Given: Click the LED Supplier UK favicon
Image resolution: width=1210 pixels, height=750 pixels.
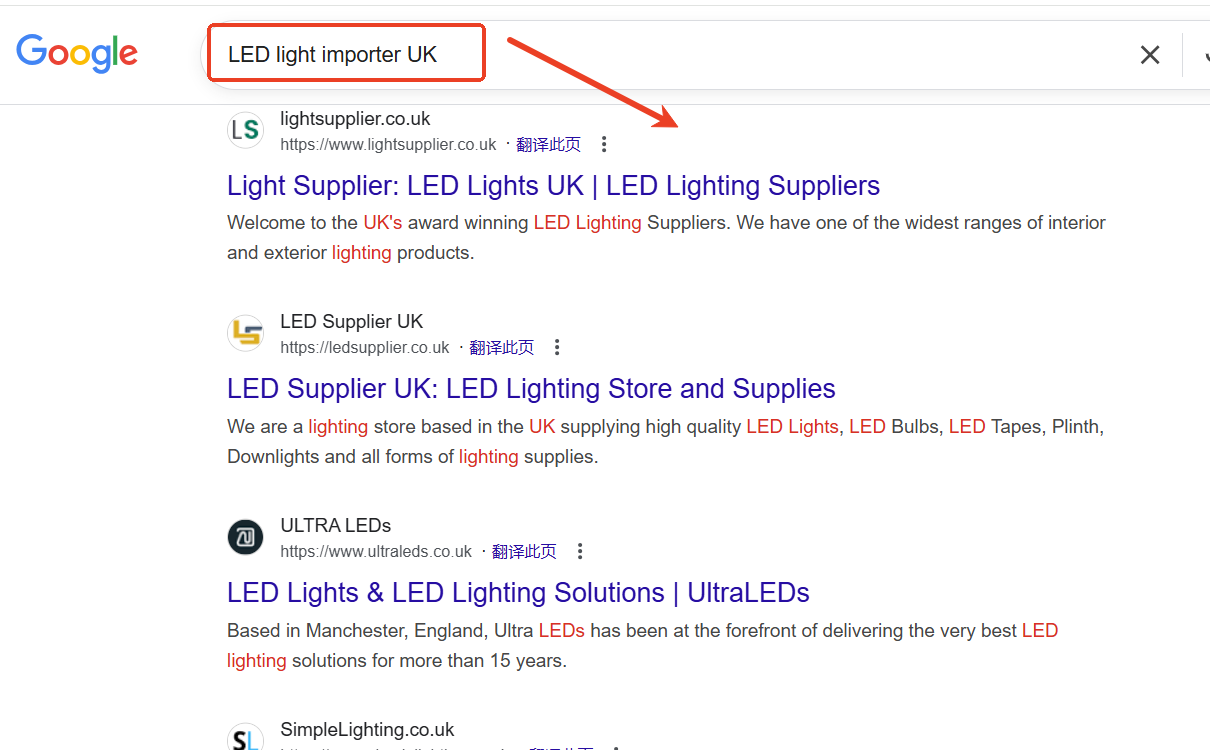Looking at the screenshot, I should click(x=245, y=333).
